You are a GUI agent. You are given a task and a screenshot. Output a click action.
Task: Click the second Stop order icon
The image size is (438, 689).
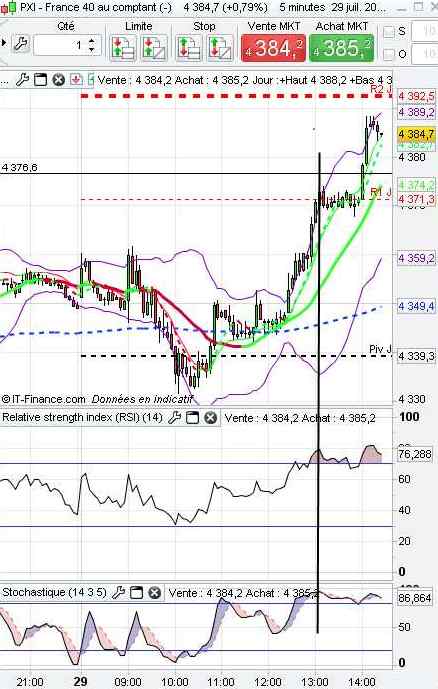pyautogui.click(x=220, y=47)
